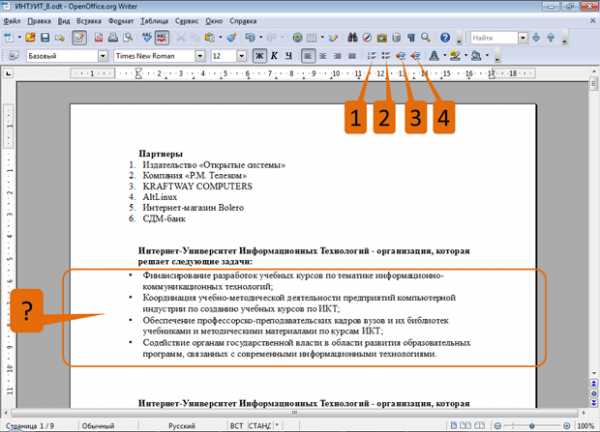The width and height of the screenshot is (600, 432).
Task: Open the Формат menu
Action: click(x=121, y=21)
